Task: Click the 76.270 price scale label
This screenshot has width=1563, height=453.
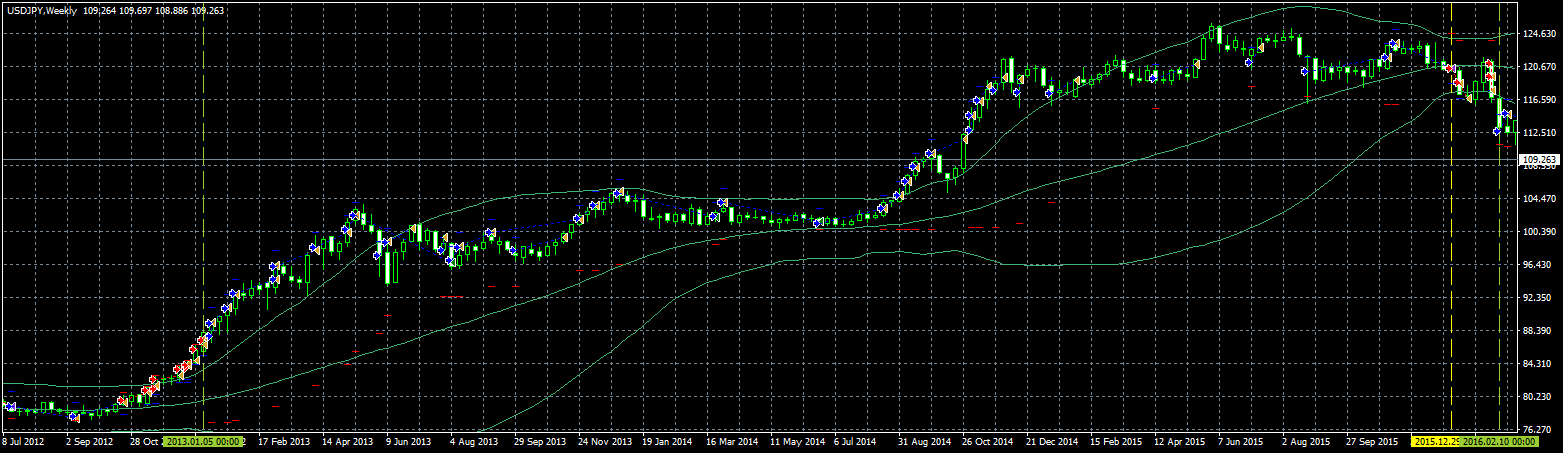Action: pos(1539,429)
